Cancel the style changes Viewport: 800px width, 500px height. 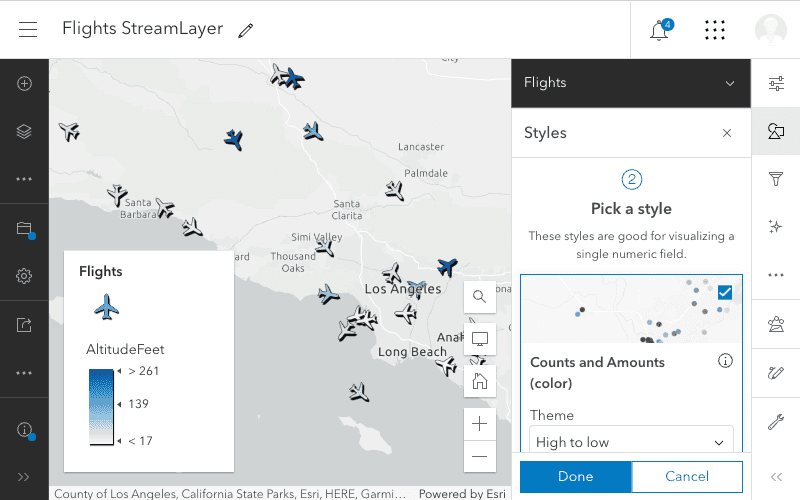pyautogui.click(x=687, y=477)
